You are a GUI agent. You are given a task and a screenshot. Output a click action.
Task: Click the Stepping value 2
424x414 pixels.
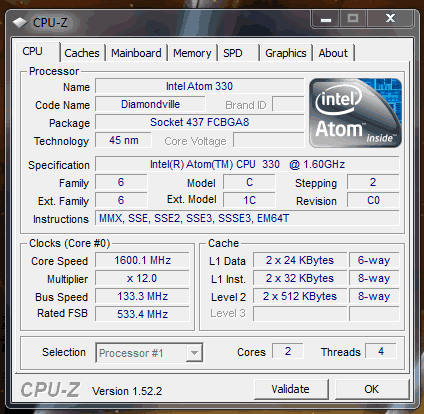(x=373, y=182)
